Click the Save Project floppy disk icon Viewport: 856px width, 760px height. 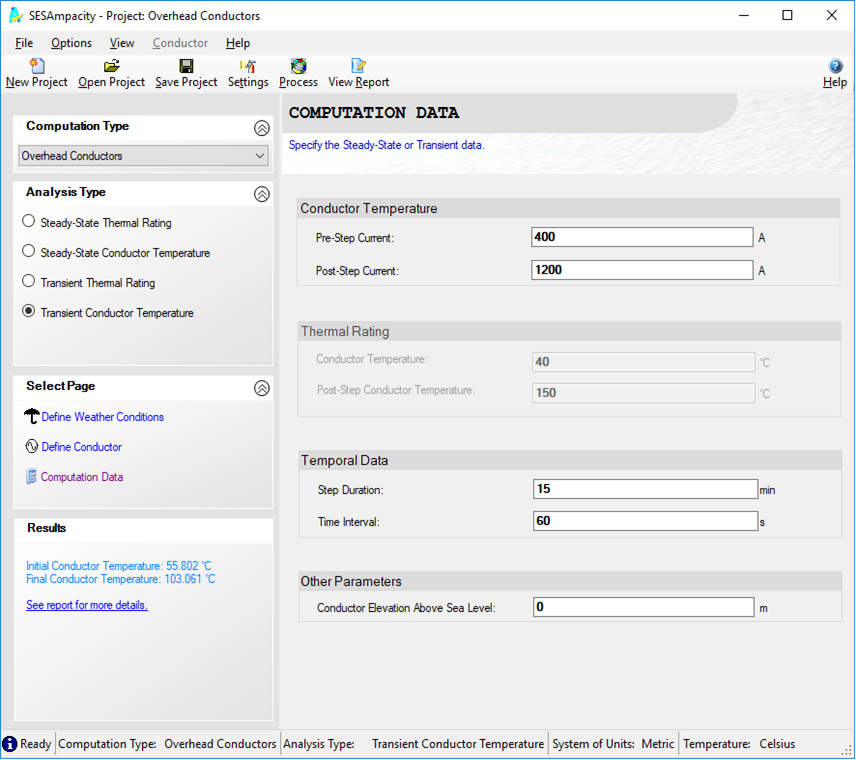click(186, 66)
